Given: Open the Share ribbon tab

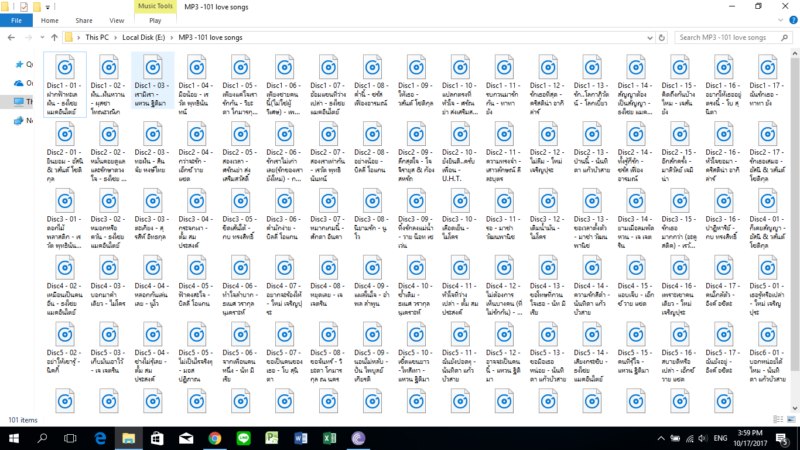Looking at the screenshot, I should 84,20.
